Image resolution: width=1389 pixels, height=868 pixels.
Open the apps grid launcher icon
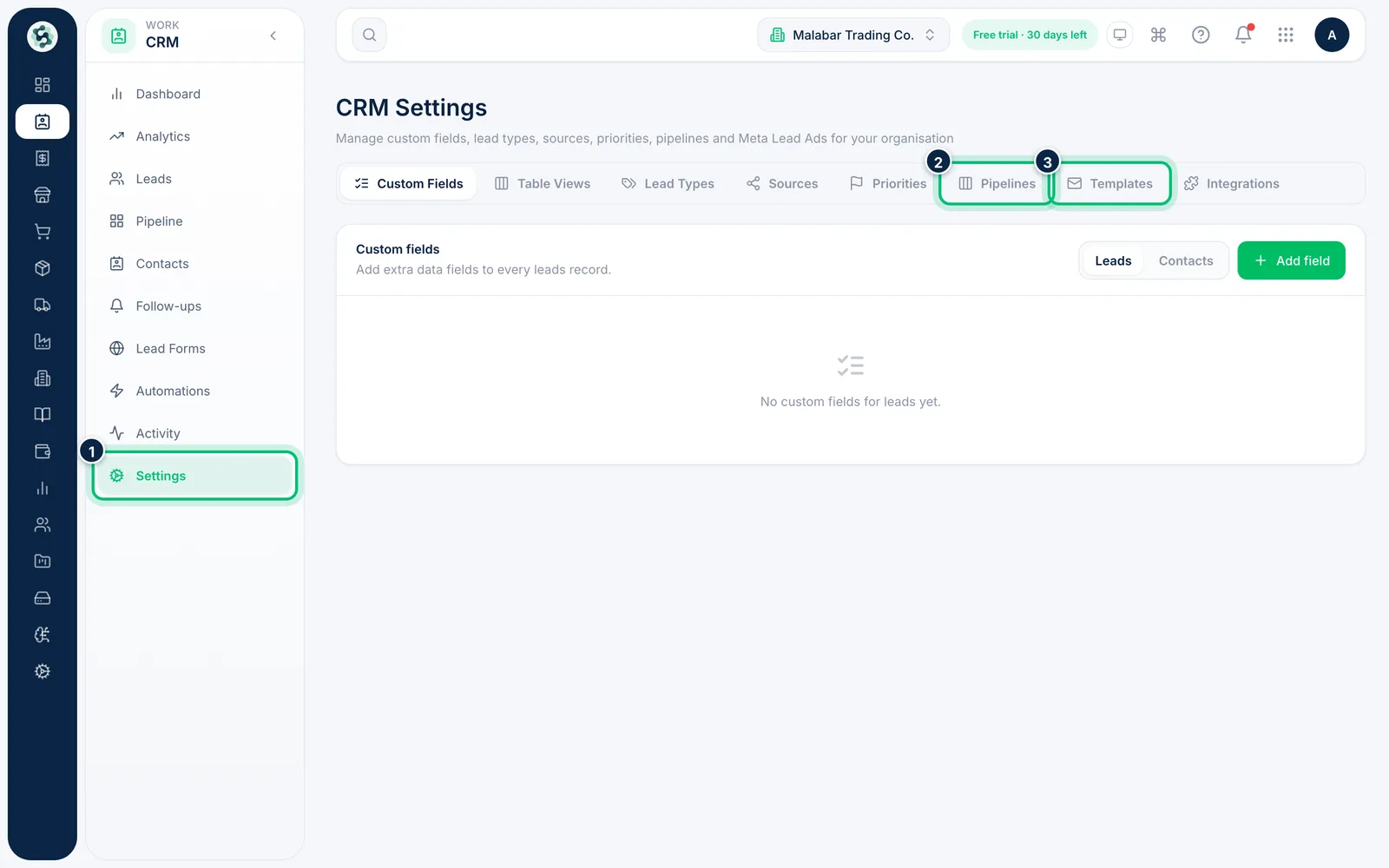click(1286, 35)
